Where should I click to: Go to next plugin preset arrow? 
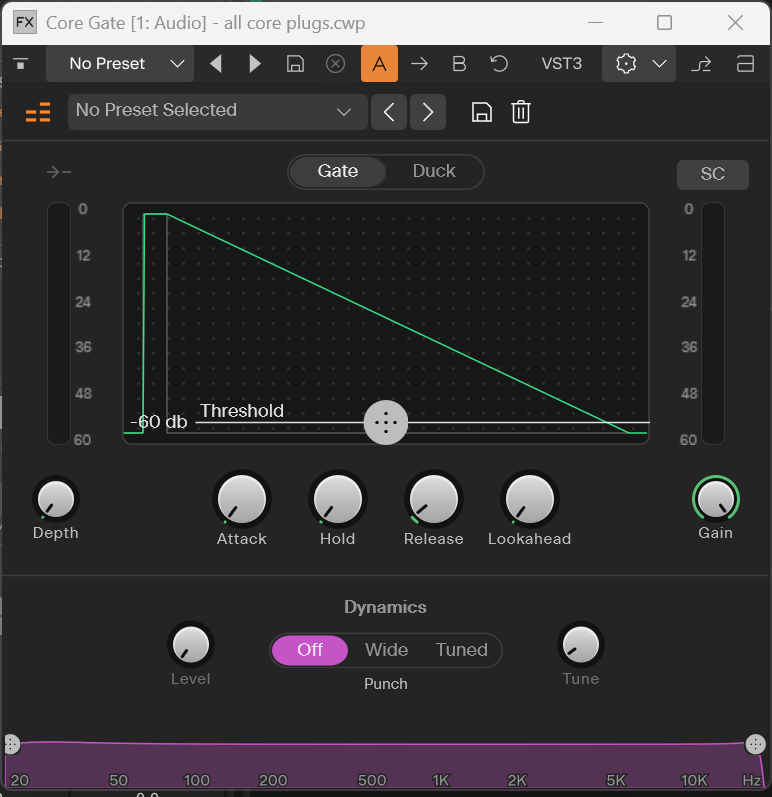(x=427, y=112)
